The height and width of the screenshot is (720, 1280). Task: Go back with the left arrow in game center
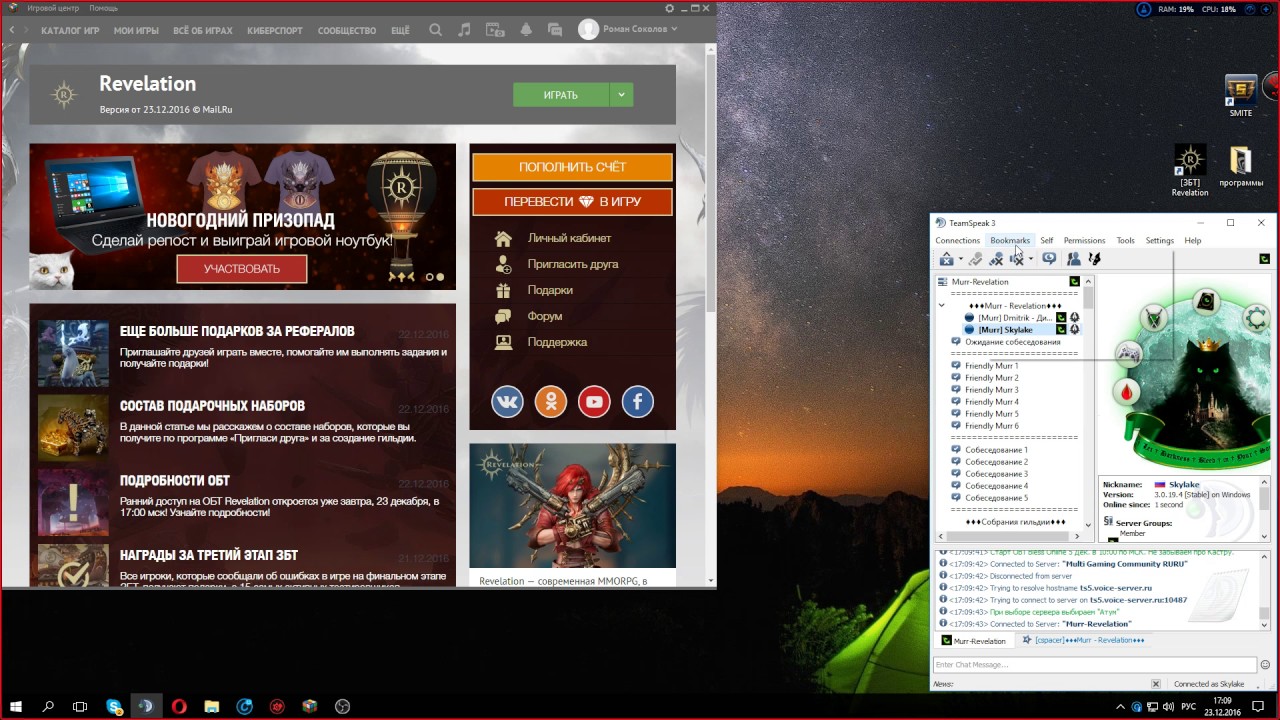coord(12,30)
